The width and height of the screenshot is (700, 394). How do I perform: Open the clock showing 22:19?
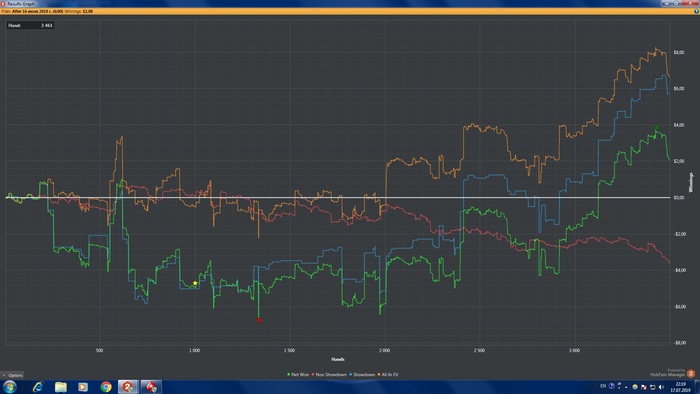680,386
